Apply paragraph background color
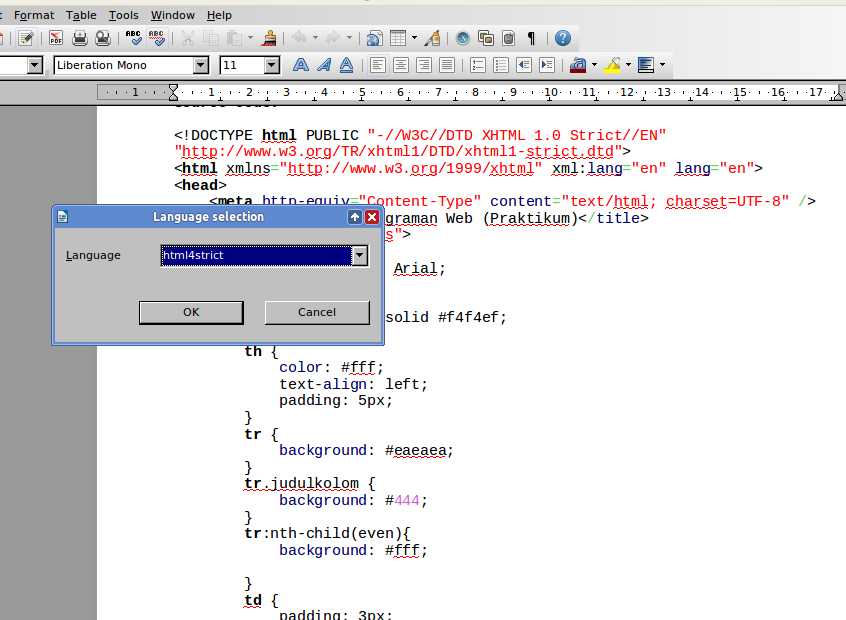This screenshot has width=846, height=620. pyautogui.click(x=646, y=65)
